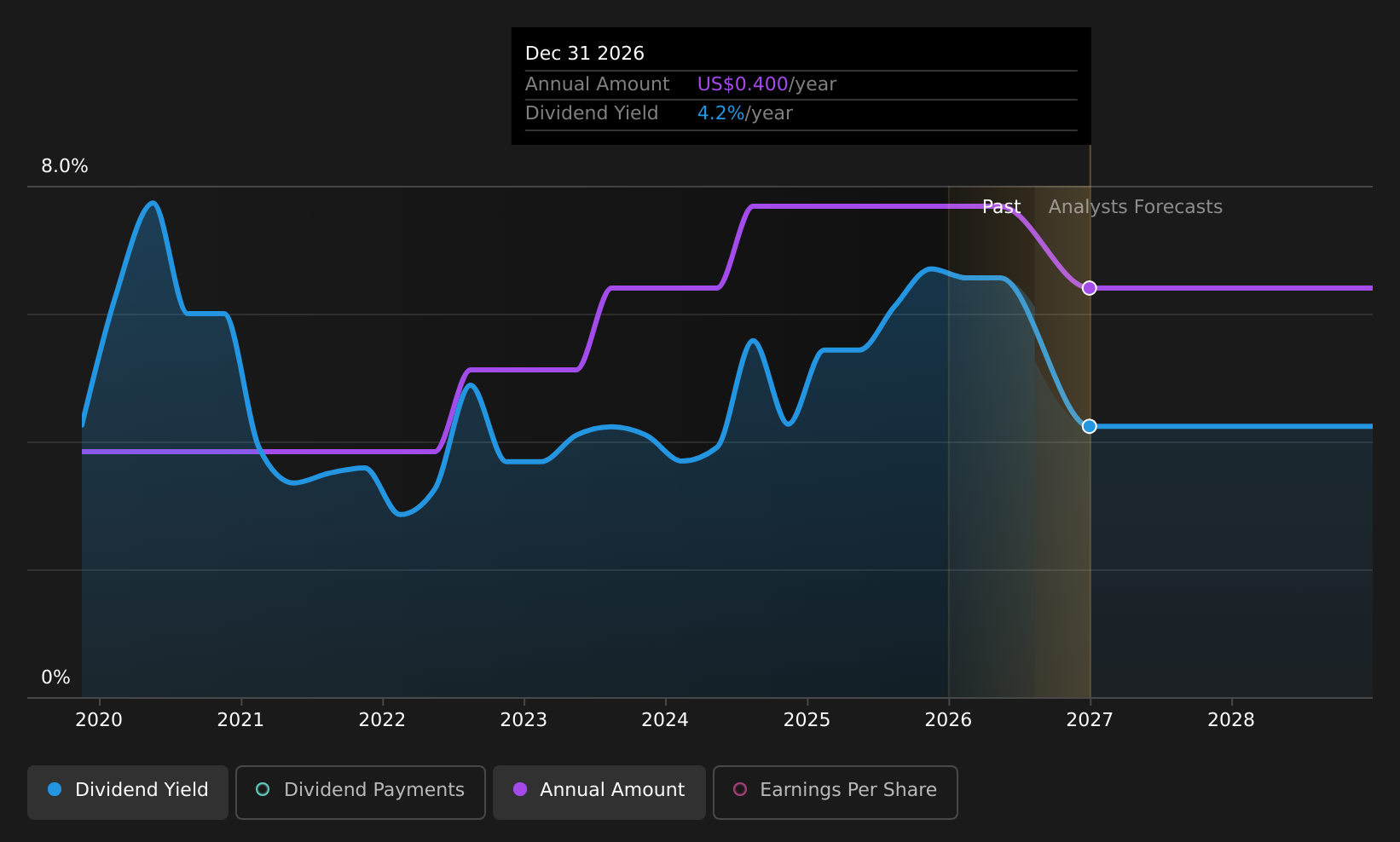Viewport: 1400px width, 842px height.
Task: Enable the Earnings Per Share series
Action: (x=835, y=792)
